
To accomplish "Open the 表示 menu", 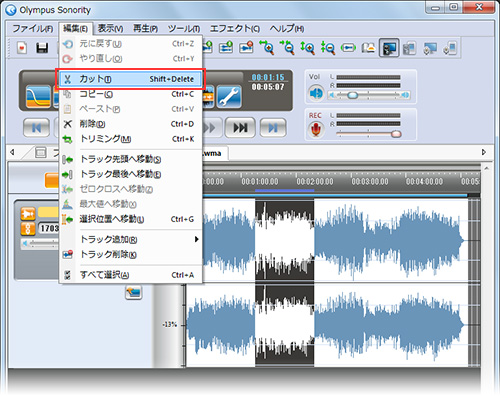I will tap(110, 29).
